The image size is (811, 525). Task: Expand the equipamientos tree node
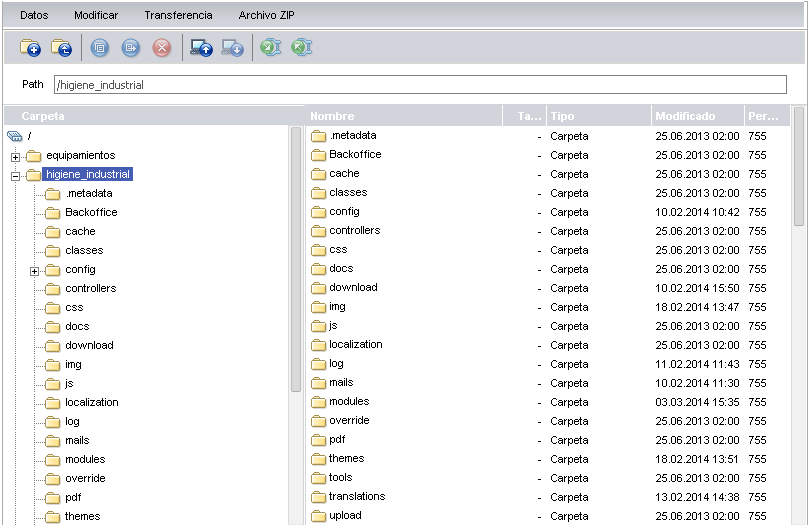[16, 157]
